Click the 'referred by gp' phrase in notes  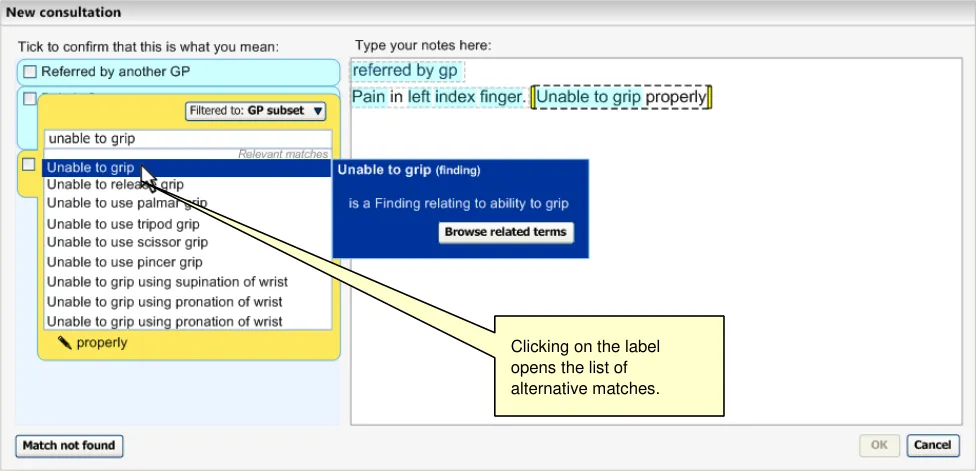coord(405,71)
